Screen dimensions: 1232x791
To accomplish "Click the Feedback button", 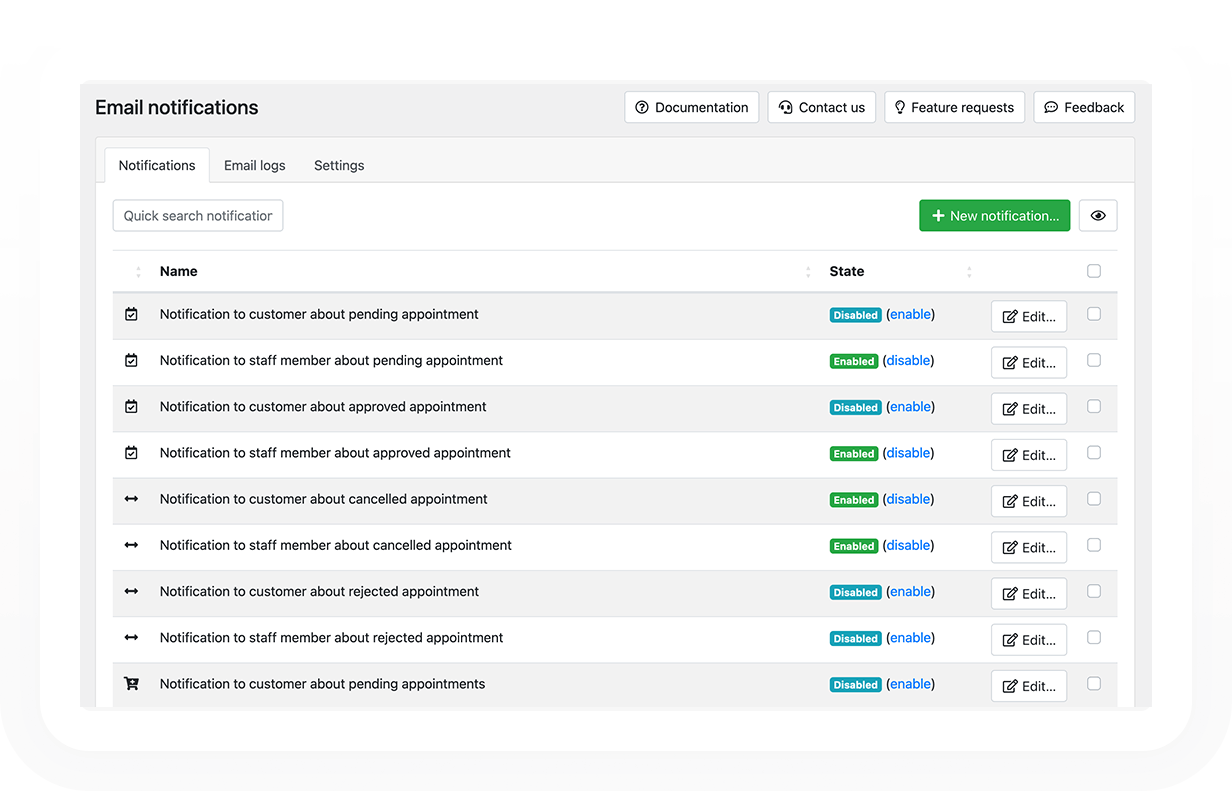I will click(1084, 107).
